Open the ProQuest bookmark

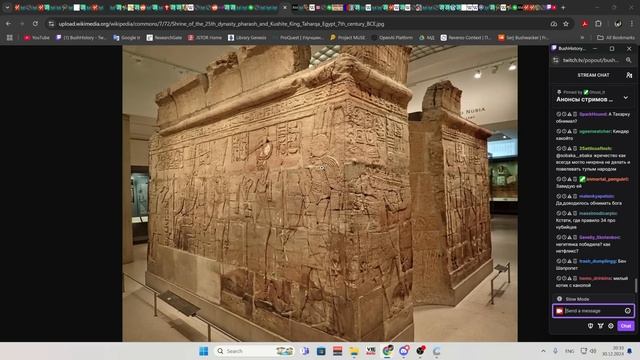point(298,38)
